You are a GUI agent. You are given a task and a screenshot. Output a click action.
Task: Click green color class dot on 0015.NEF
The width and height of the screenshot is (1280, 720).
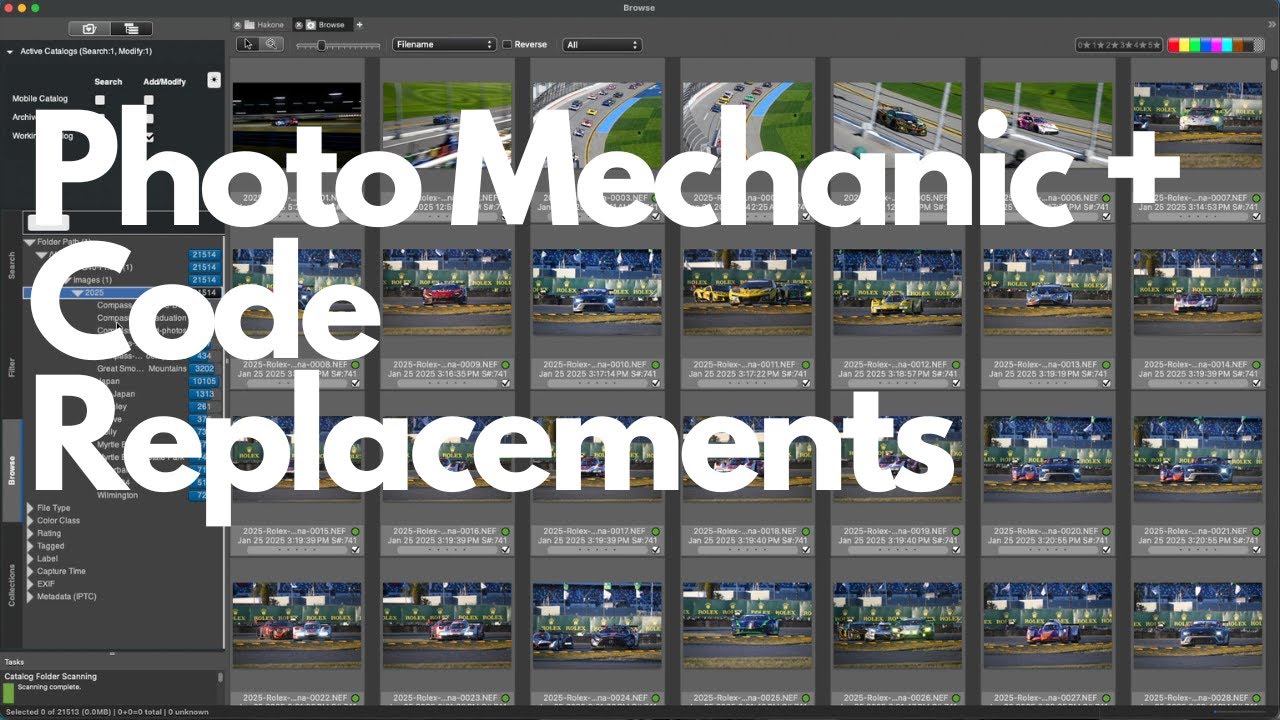355,531
